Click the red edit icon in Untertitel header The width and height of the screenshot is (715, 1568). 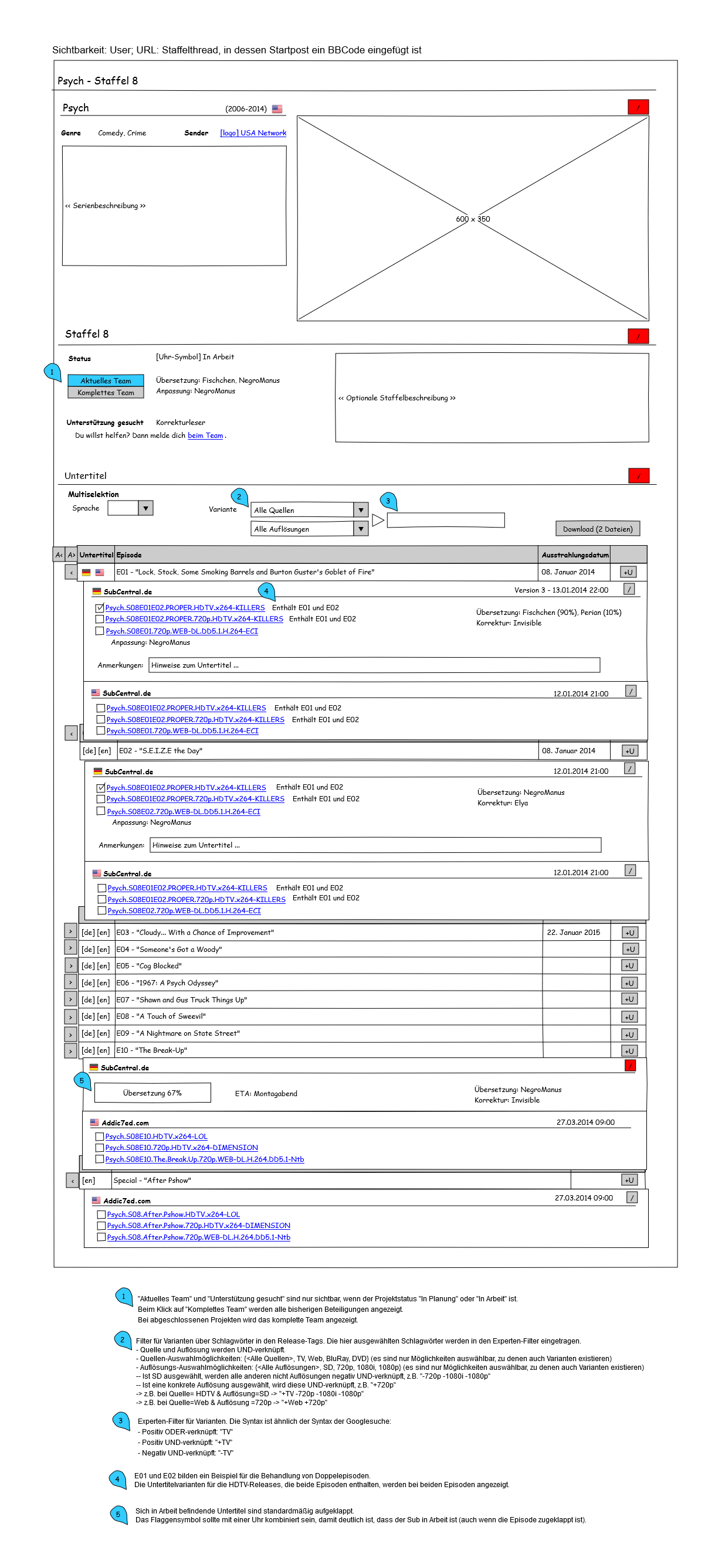point(638,475)
